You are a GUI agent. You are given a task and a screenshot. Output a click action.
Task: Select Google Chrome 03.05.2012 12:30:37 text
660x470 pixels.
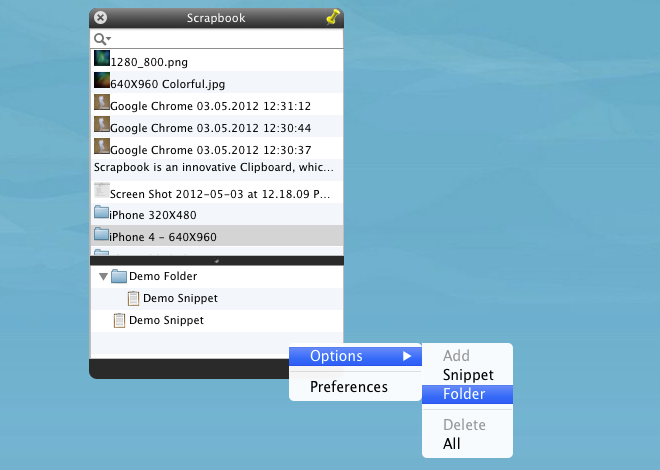tap(210, 150)
